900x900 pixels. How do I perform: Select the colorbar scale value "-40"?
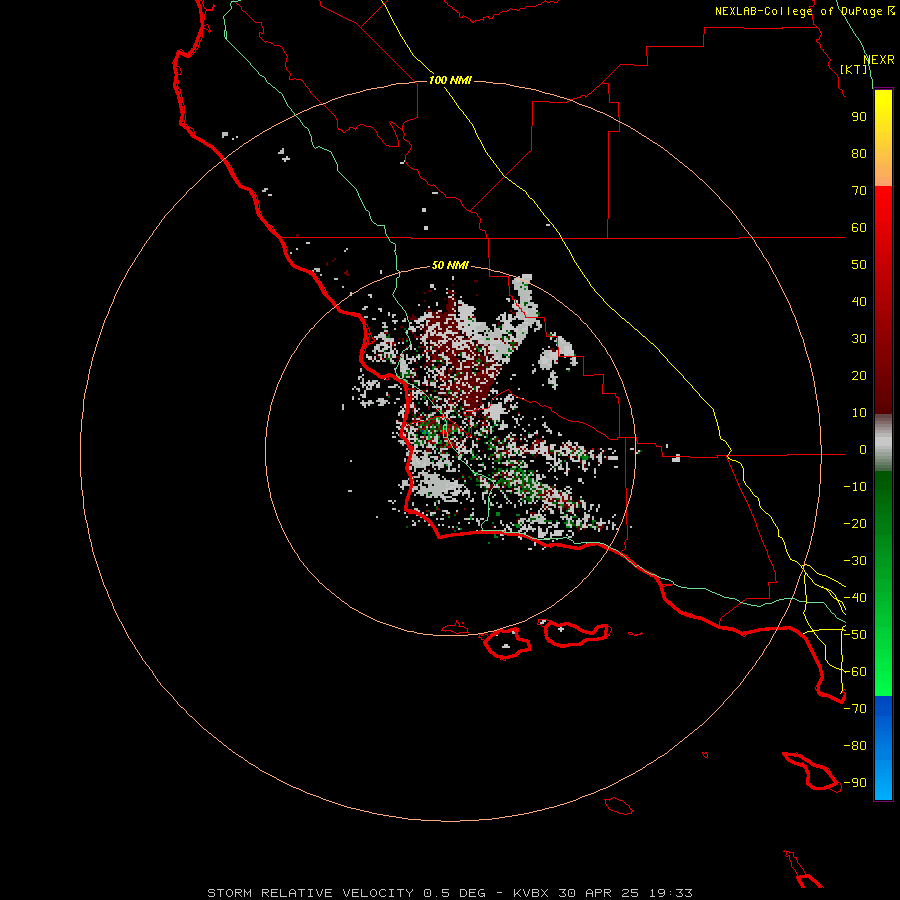[855, 598]
